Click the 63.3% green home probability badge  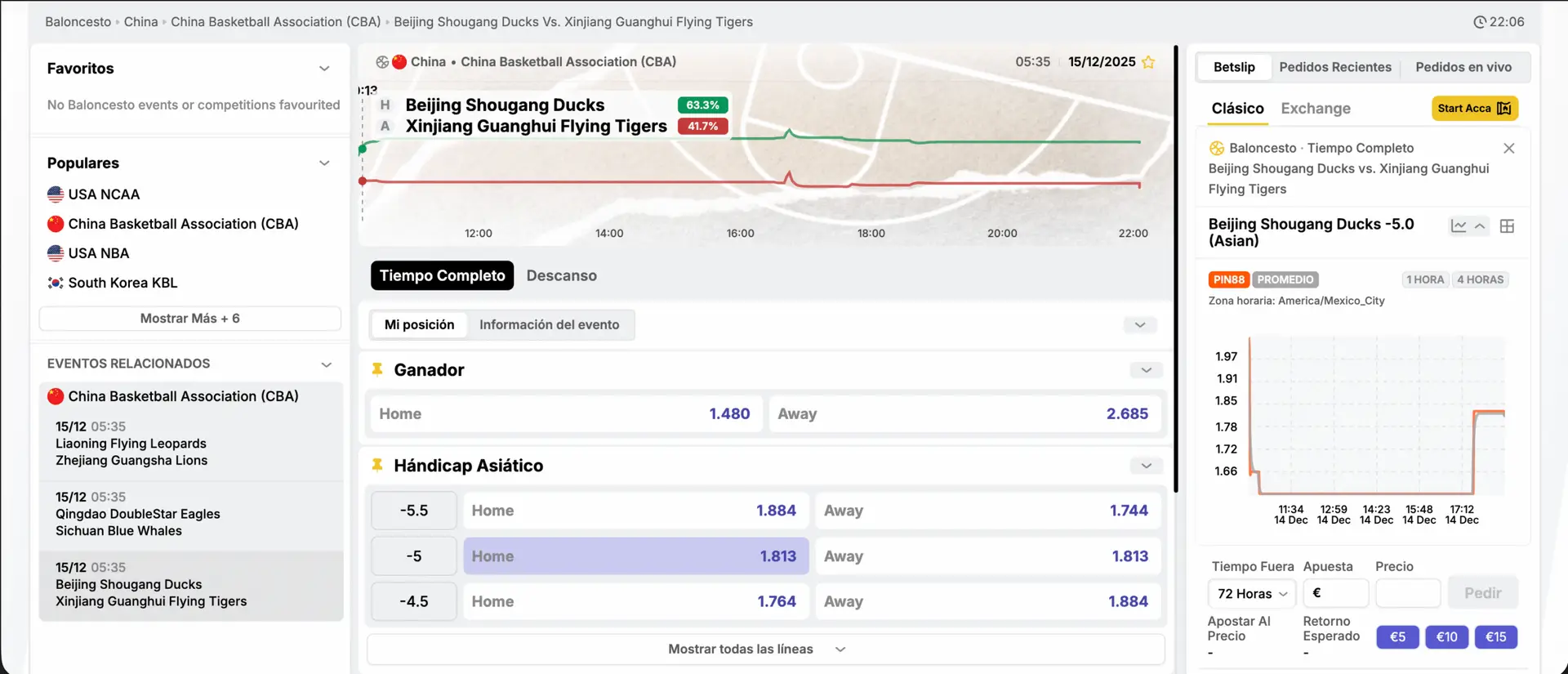click(702, 105)
